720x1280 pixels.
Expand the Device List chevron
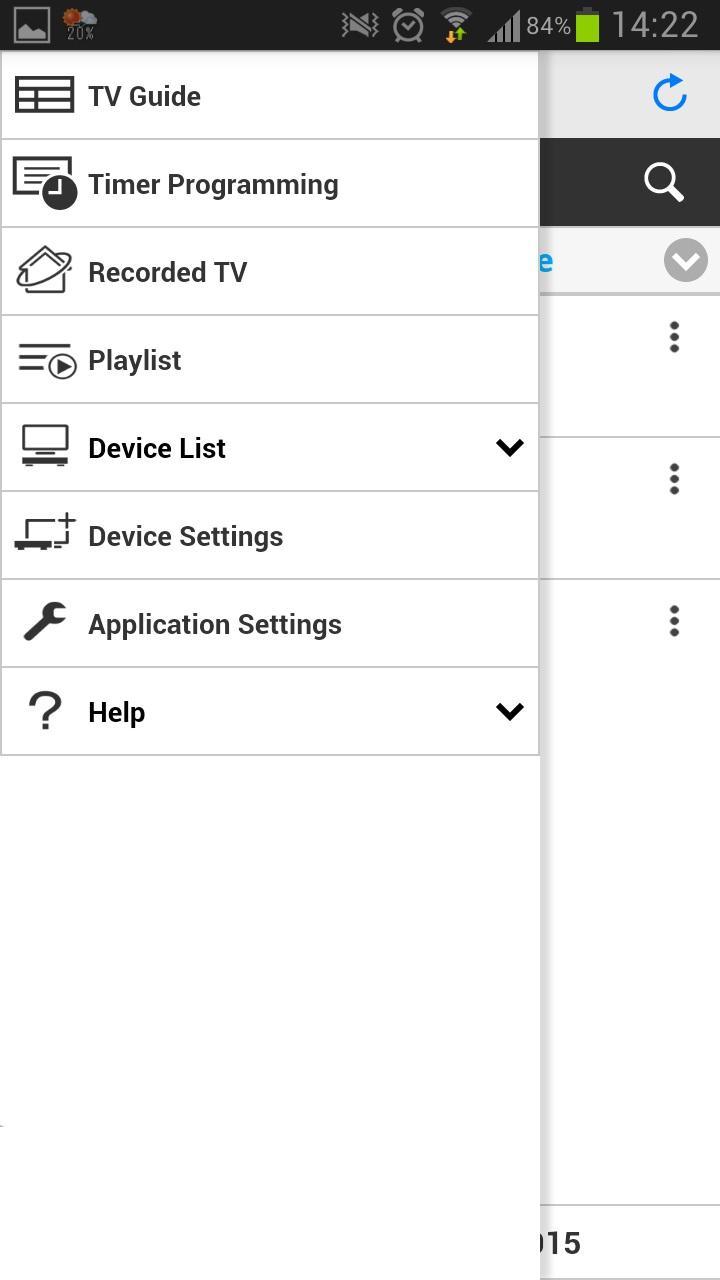pyautogui.click(x=510, y=447)
